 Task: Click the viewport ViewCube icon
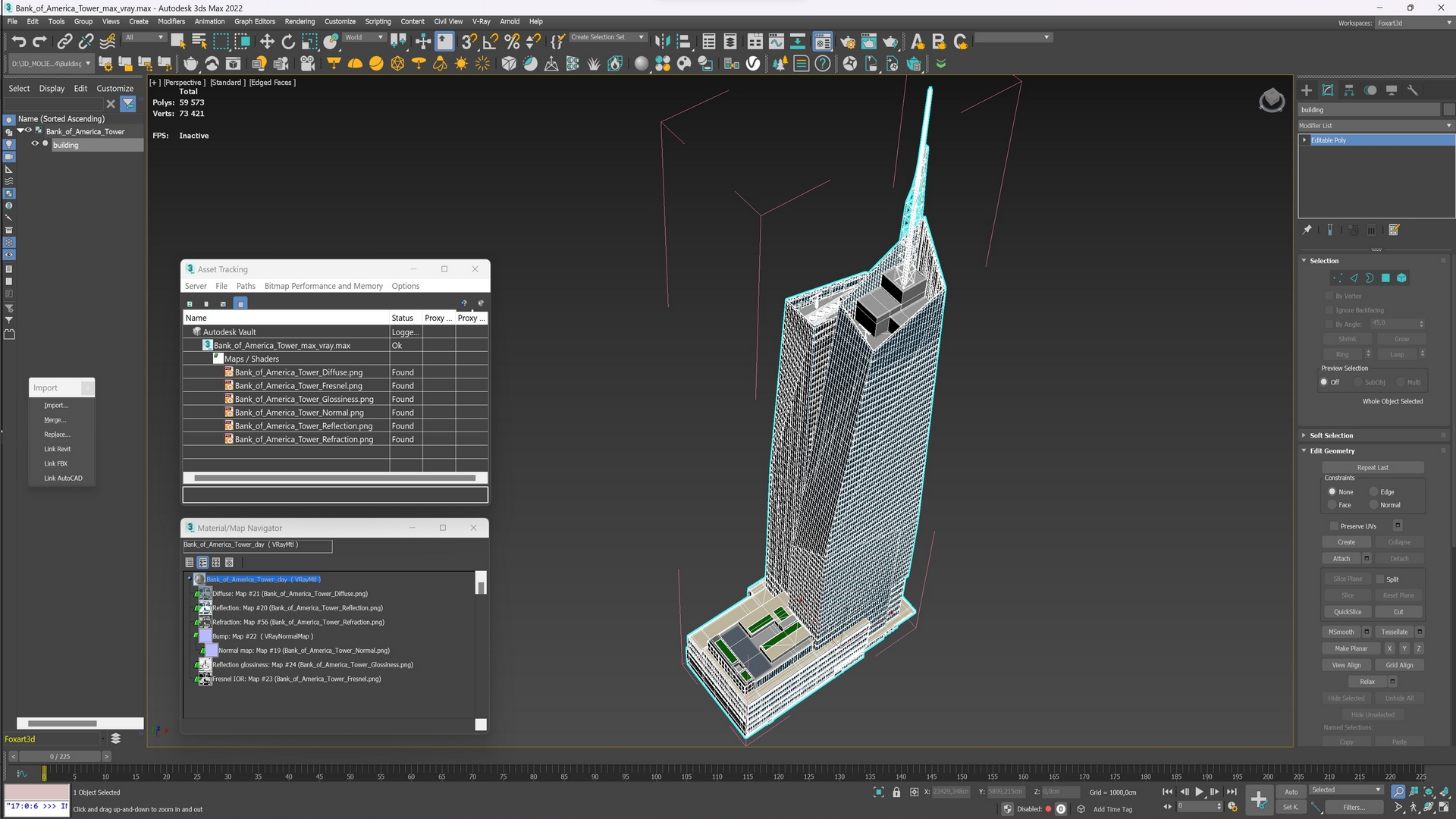tap(1272, 100)
